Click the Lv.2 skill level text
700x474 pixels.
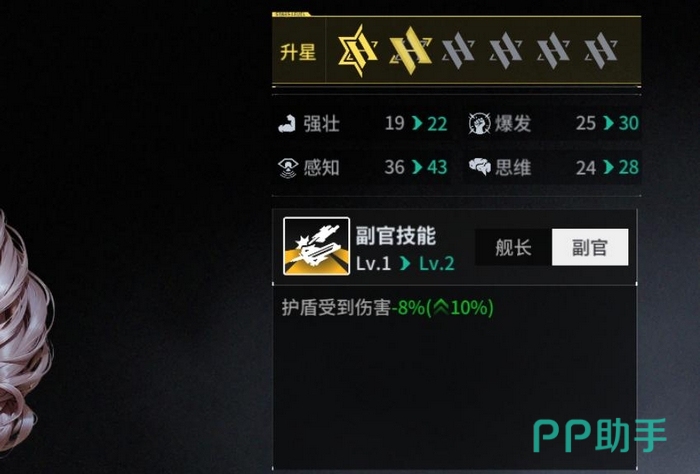[x=437, y=263]
